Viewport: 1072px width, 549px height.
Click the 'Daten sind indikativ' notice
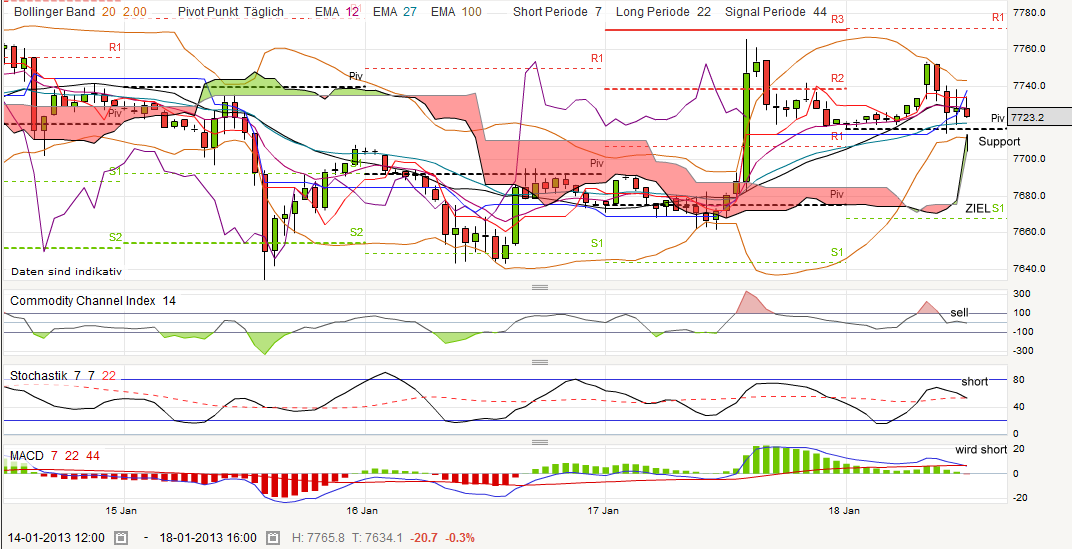click(x=66, y=271)
